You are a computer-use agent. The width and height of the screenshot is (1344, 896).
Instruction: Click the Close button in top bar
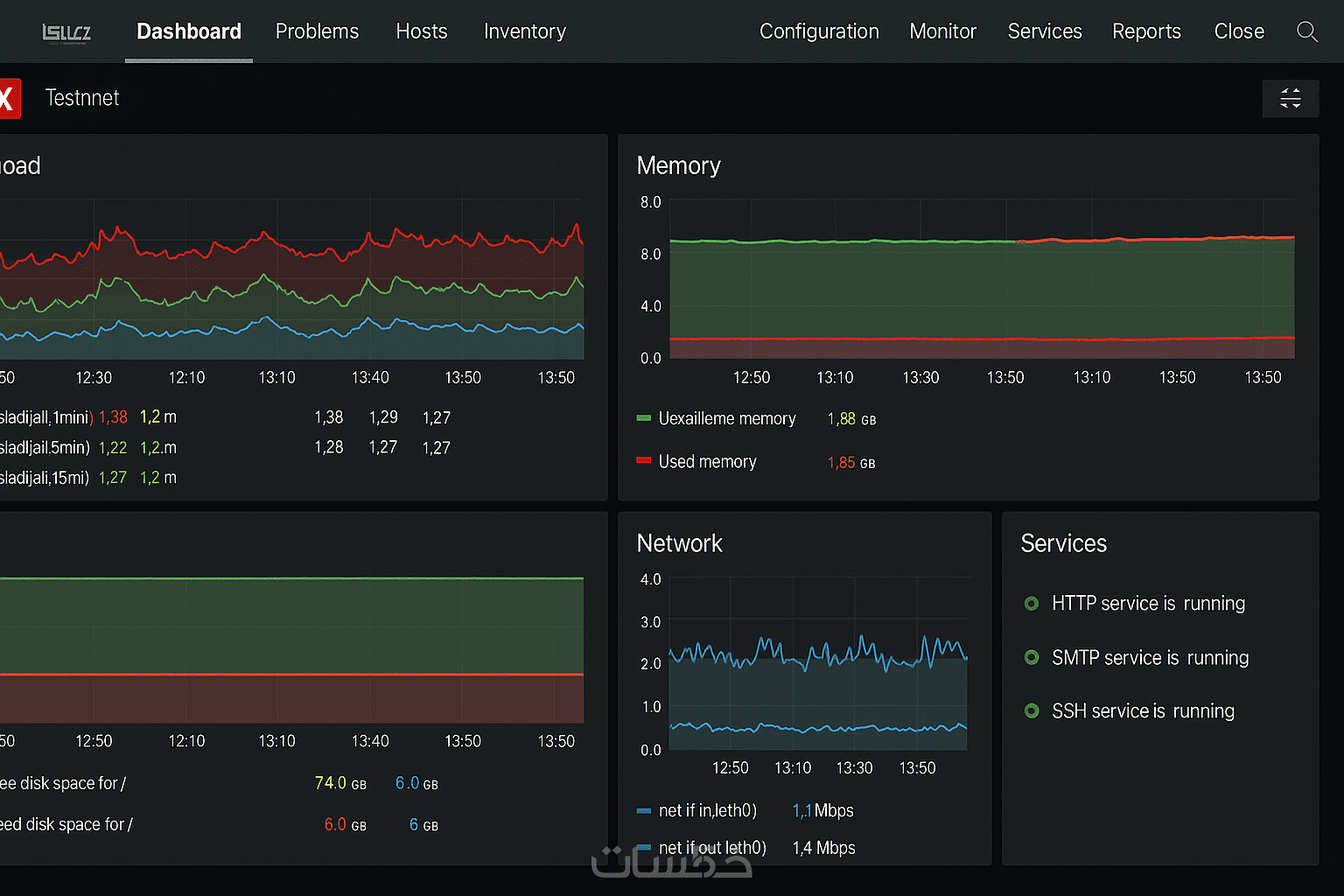1239,32
